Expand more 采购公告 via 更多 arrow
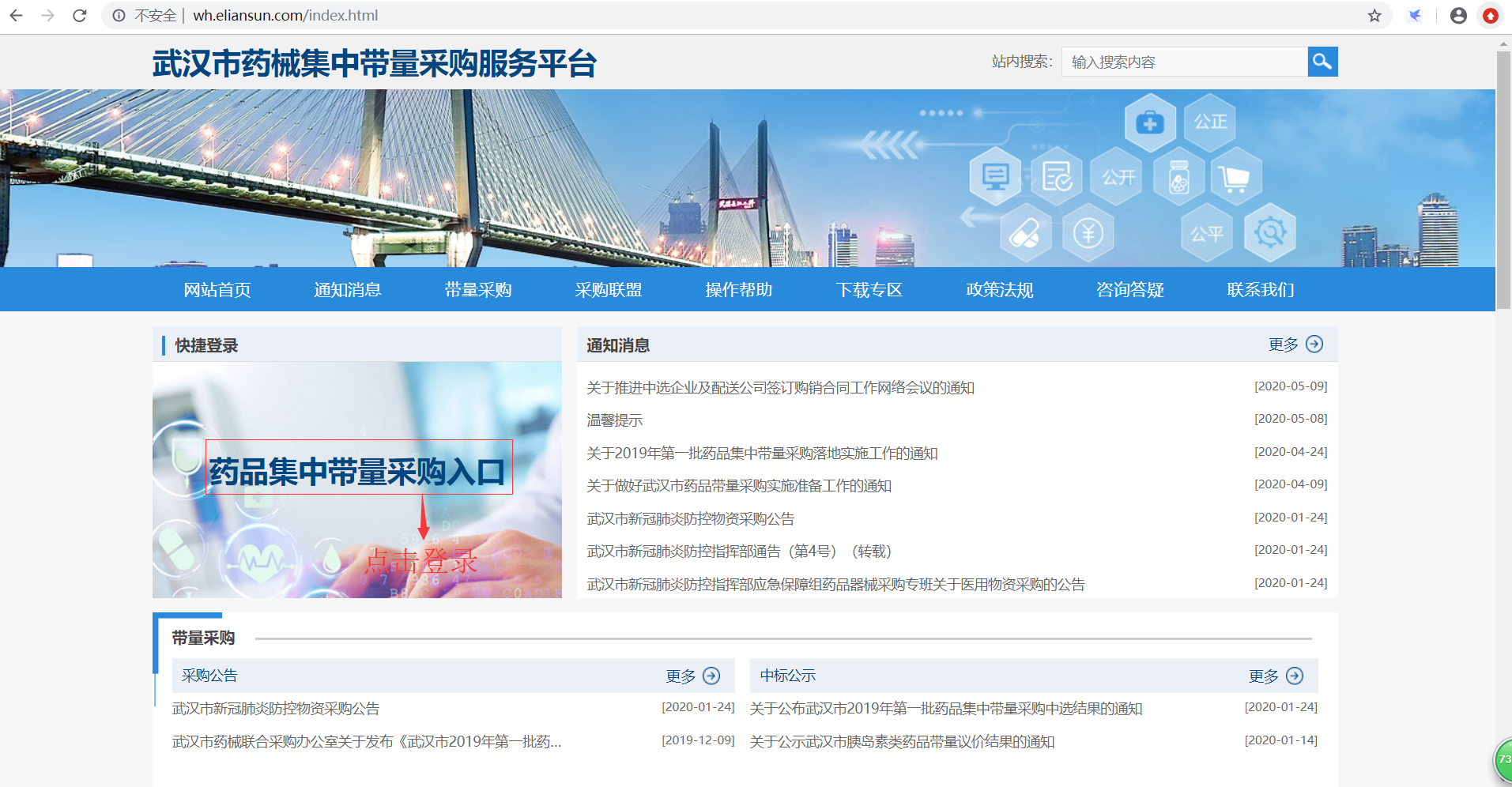 coord(711,676)
